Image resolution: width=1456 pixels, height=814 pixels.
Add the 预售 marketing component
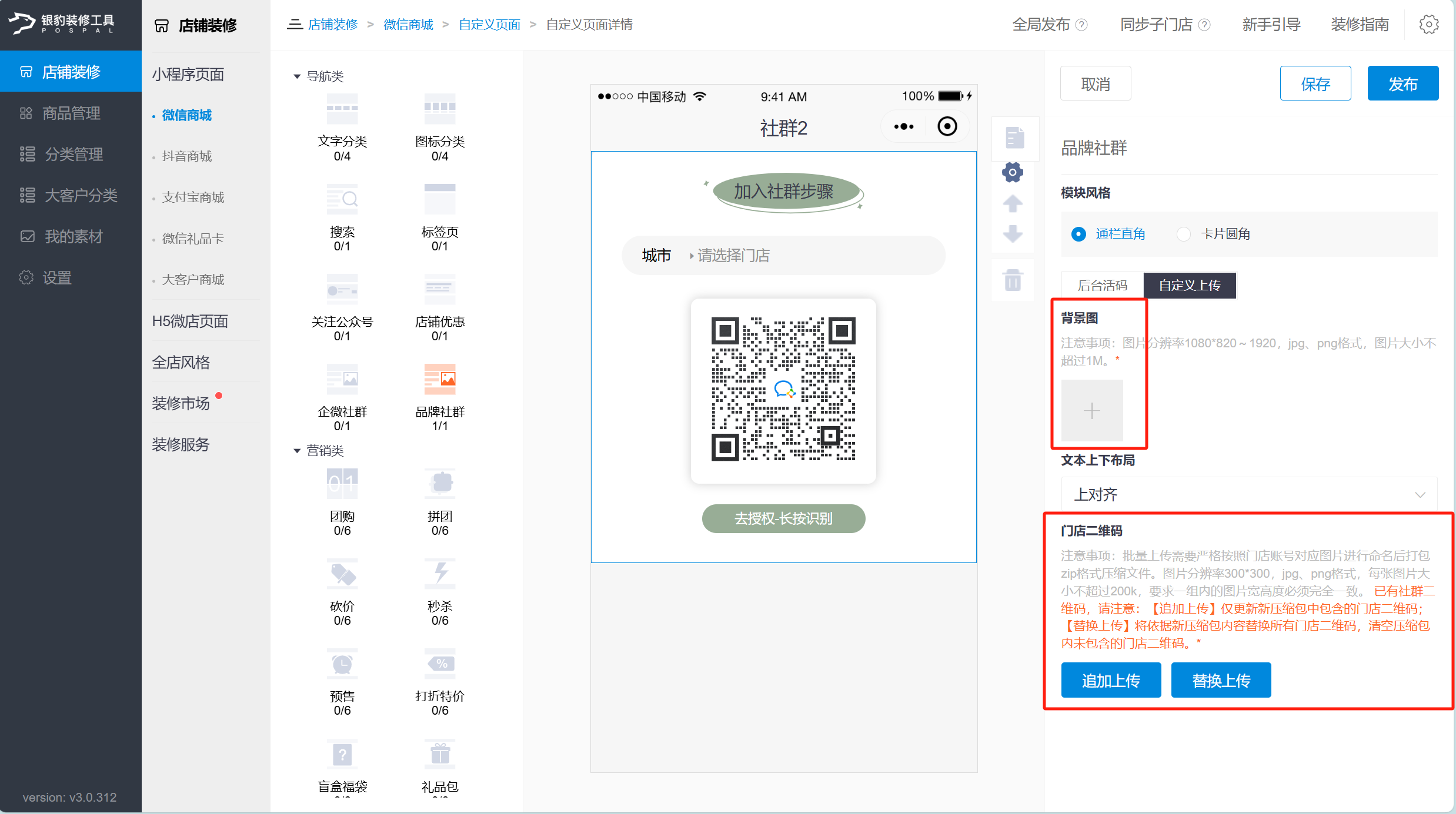342,664
